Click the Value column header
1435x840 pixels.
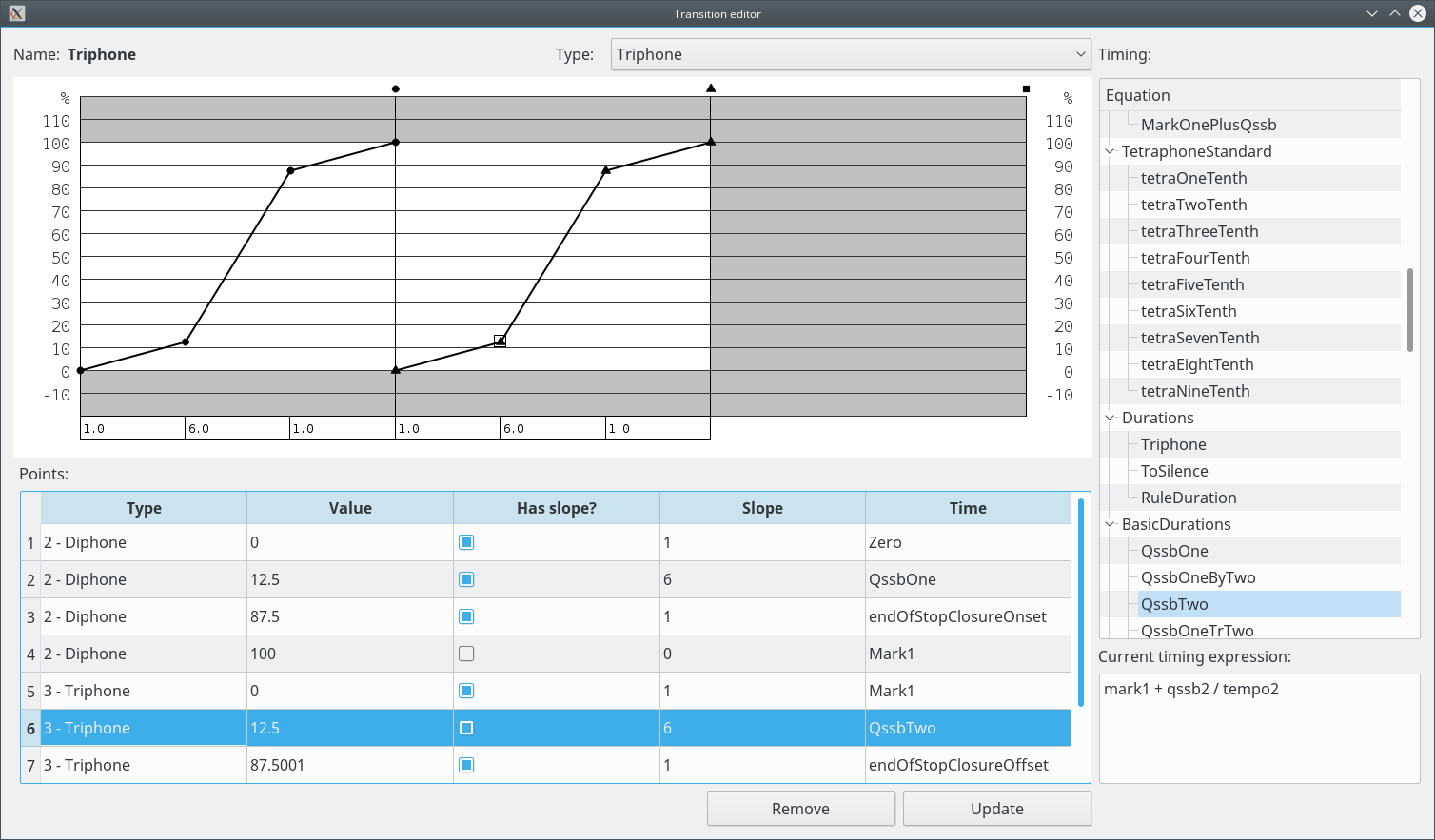coord(350,508)
